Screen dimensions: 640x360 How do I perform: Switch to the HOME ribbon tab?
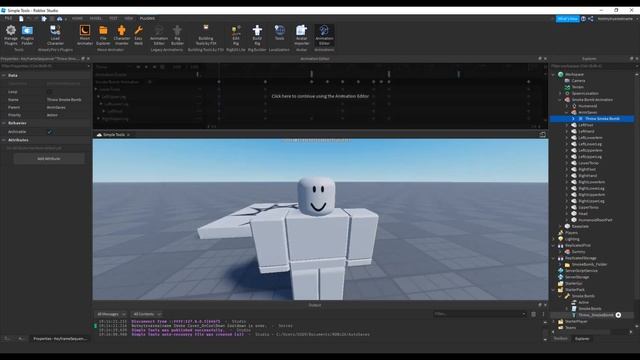[x=77, y=18]
